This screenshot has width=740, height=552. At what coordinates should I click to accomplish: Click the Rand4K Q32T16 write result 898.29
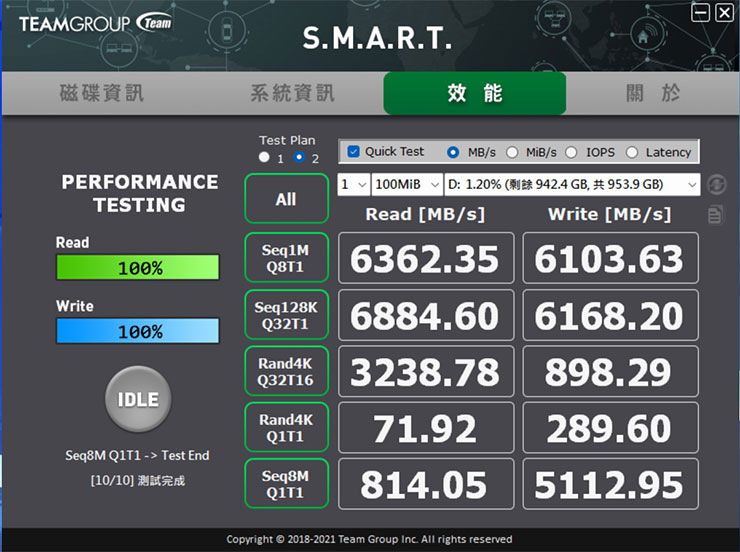pos(610,371)
